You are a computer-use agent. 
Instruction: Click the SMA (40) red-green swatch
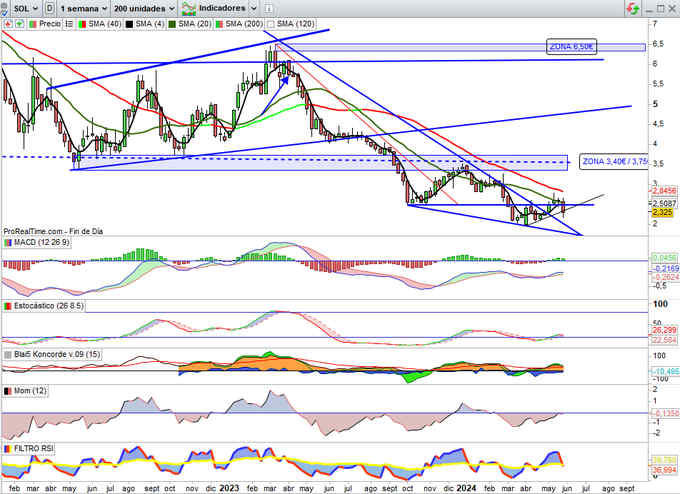[x=82, y=24]
